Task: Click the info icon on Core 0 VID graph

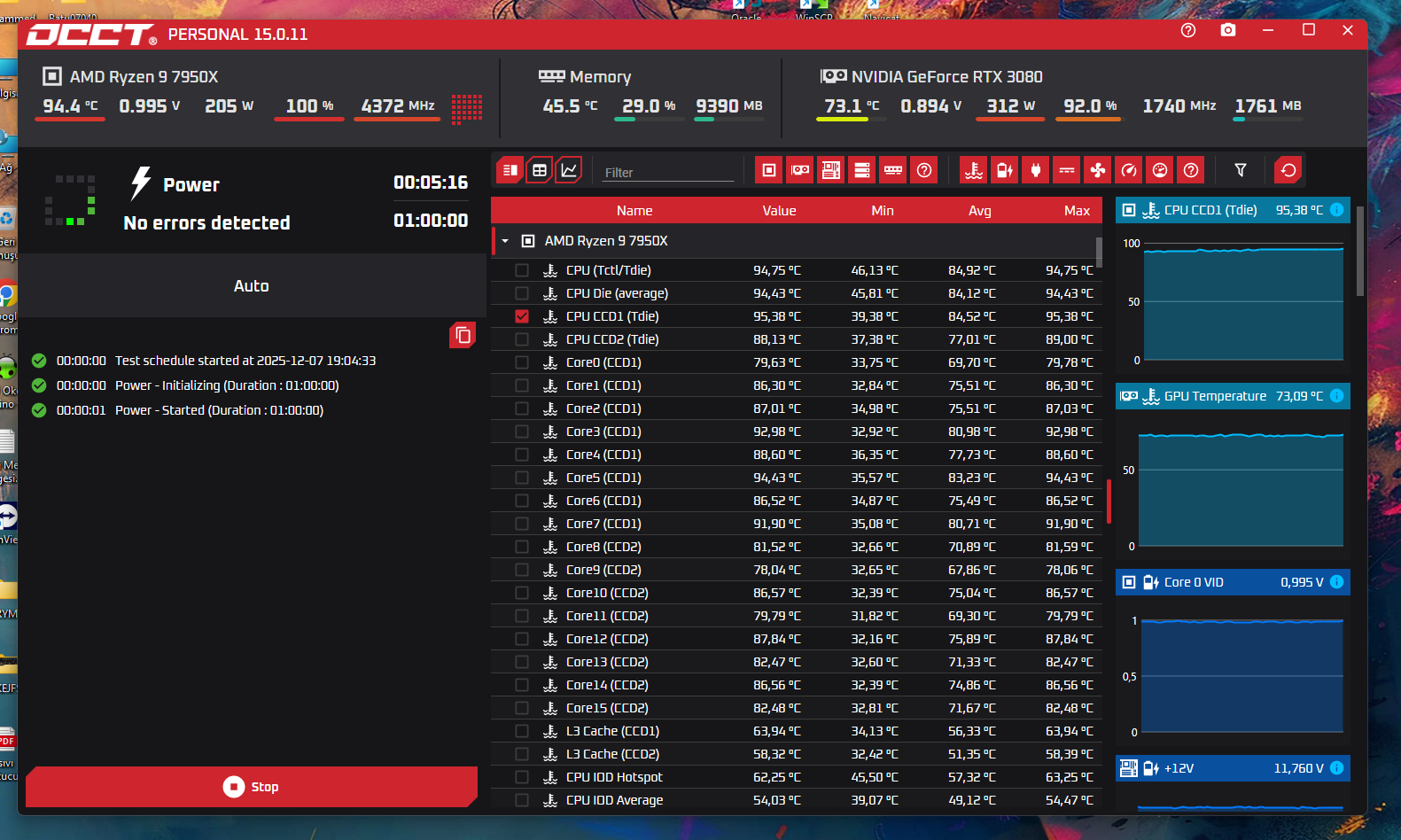Action: [x=1337, y=582]
